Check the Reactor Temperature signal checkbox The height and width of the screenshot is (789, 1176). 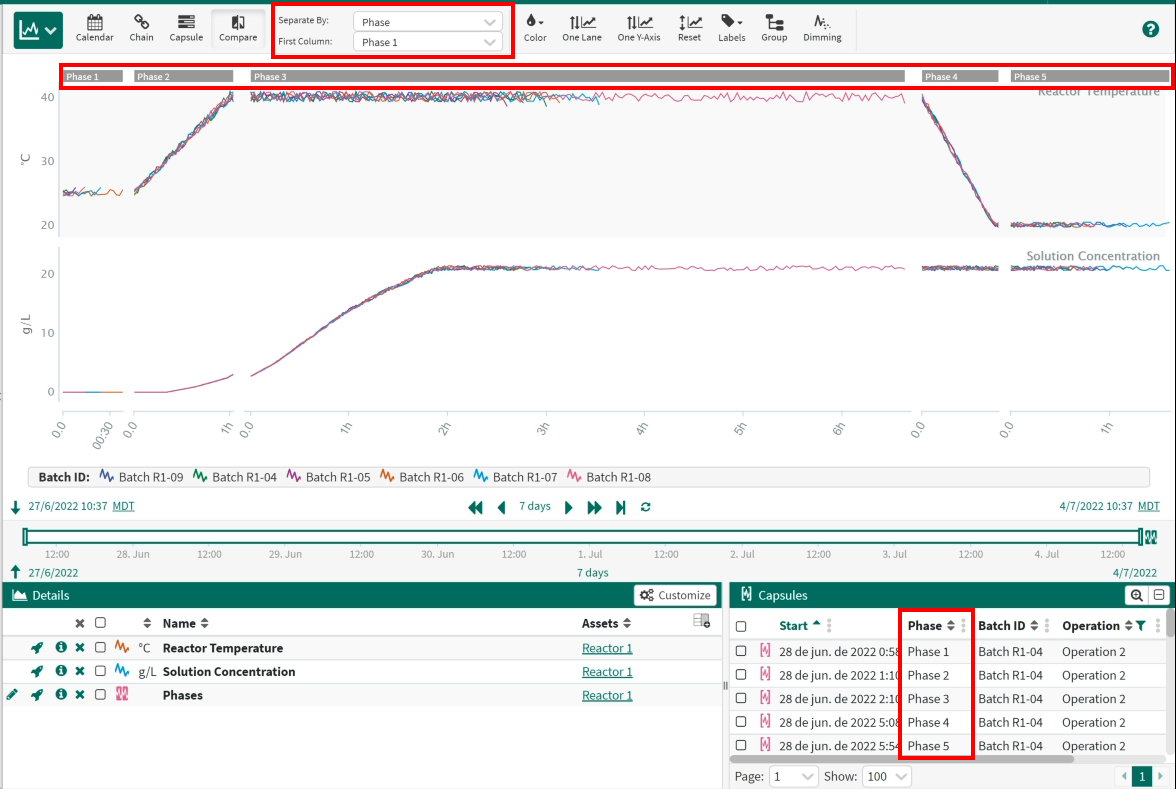100,648
